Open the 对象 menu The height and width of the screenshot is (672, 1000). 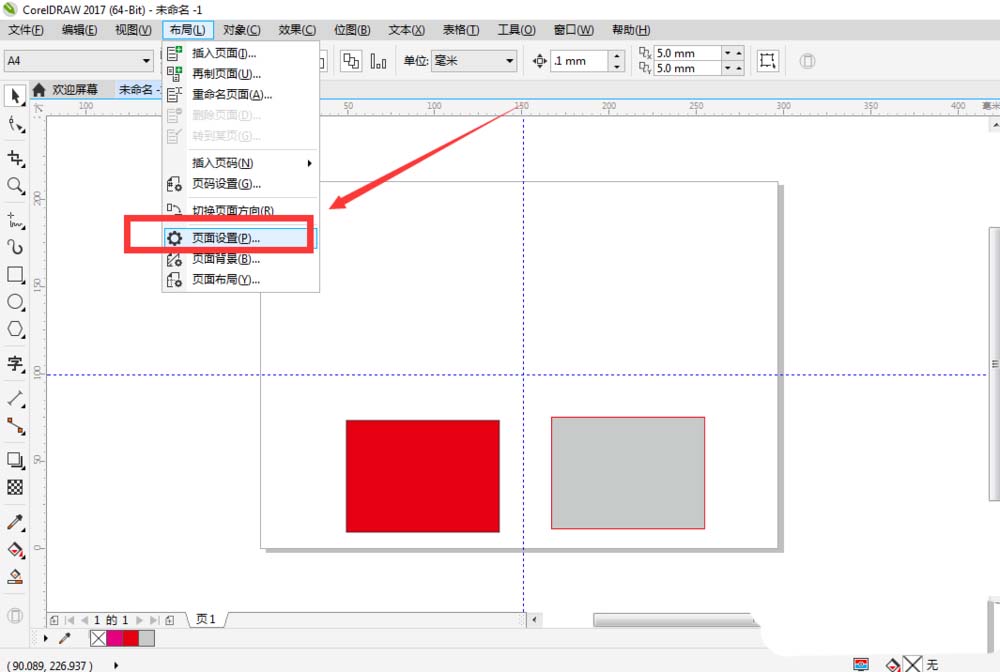(242, 30)
